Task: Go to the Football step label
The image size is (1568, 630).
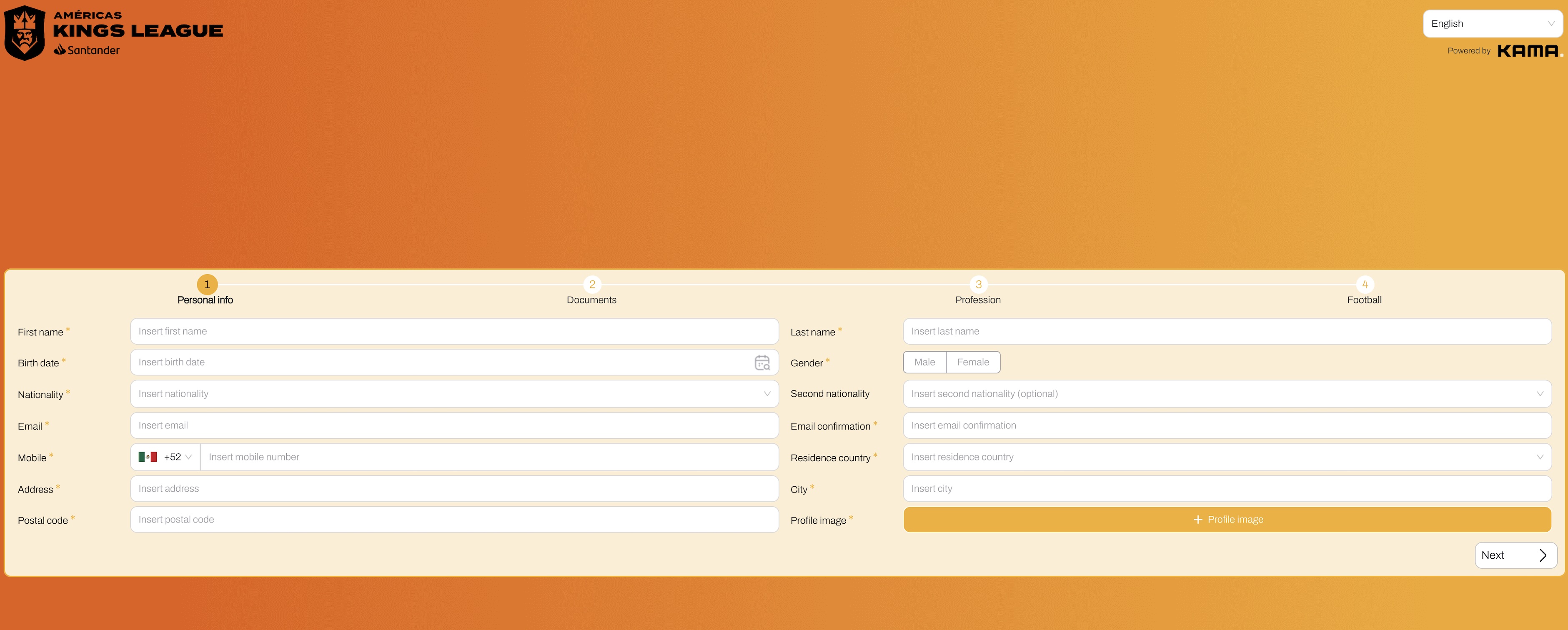Action: pyautogui.click(x=1364, y=300)
